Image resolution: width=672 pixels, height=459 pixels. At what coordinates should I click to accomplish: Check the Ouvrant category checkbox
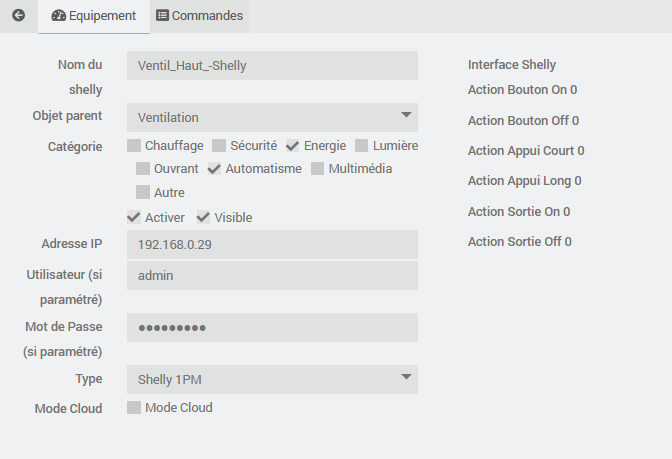143,169
